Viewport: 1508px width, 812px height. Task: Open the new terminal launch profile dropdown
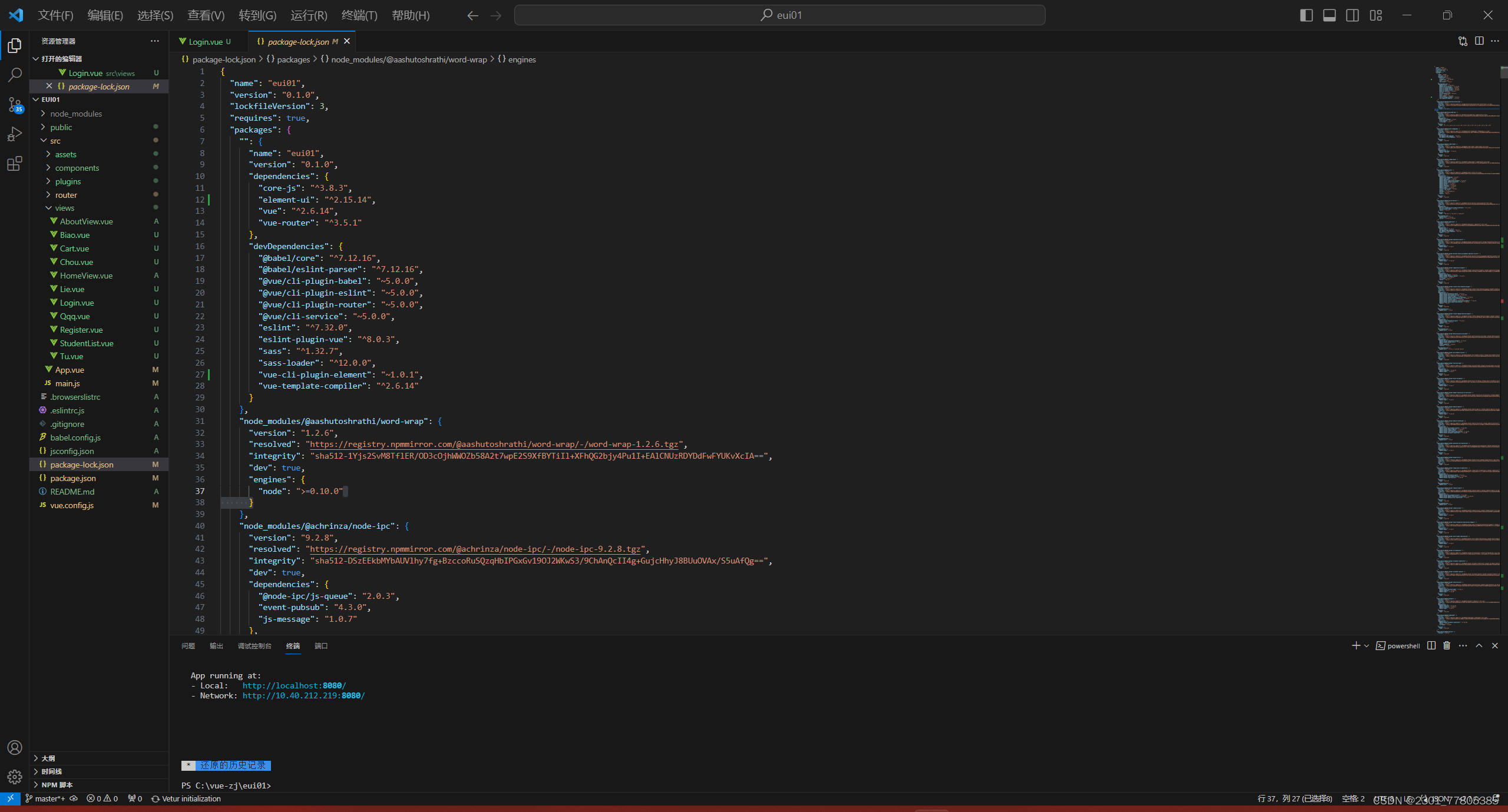point(1367,646)
